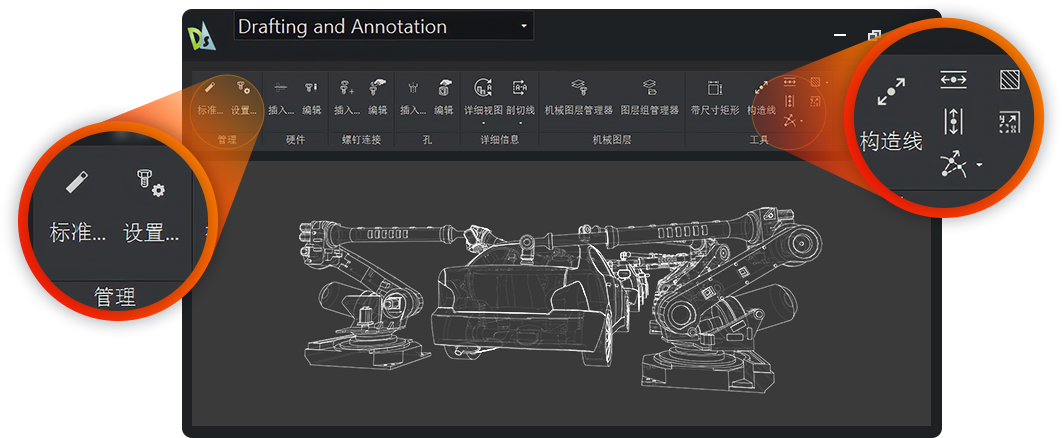Screen dimensions: 1062x438
Task: Click 插入... in the 螺钉连接 group
Action: pyautogui.click(x=347, y=99)
